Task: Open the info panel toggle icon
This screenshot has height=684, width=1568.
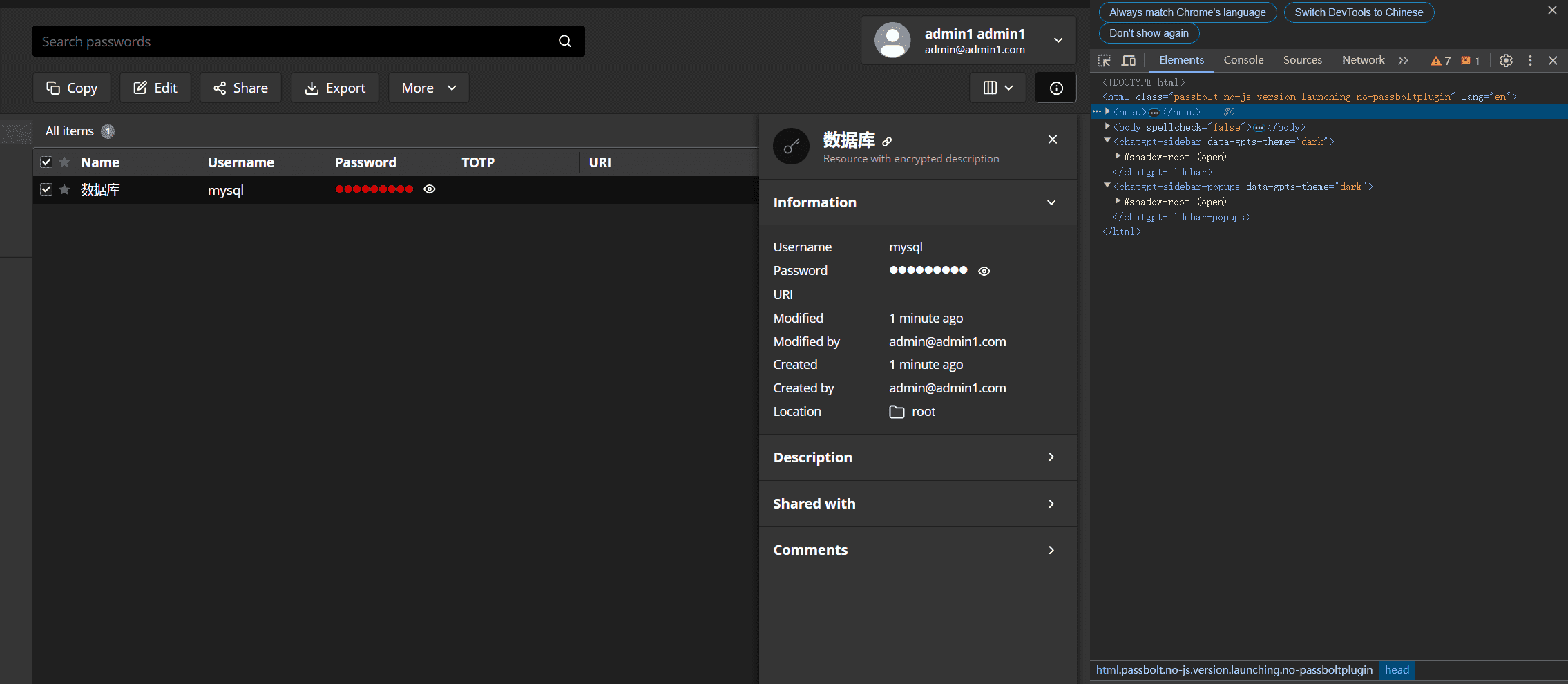Action: (1055, 88)
